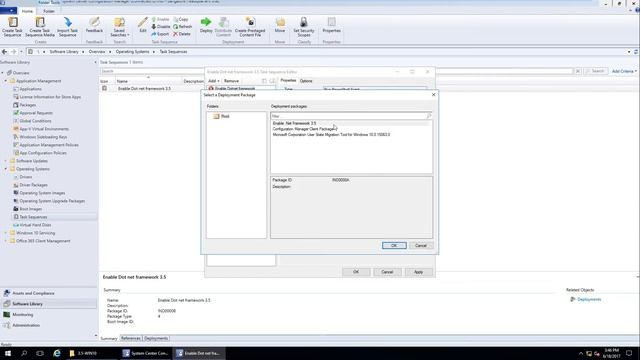Screen dimensions: 640x360
Task: Switch to Deployments tab at bottom
Action: coord(156,338)
